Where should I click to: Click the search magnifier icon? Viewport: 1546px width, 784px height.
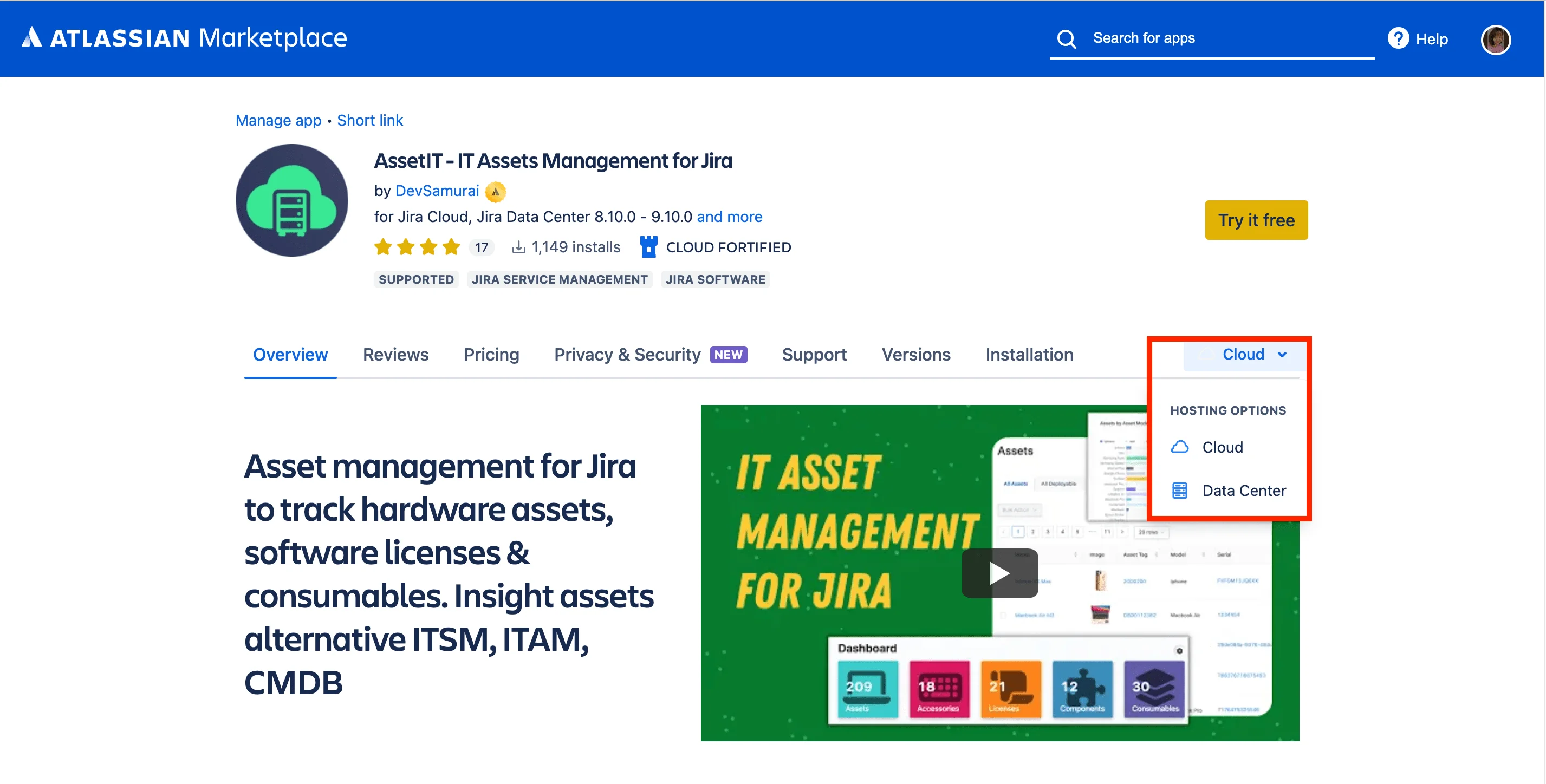click(1066, 39)
